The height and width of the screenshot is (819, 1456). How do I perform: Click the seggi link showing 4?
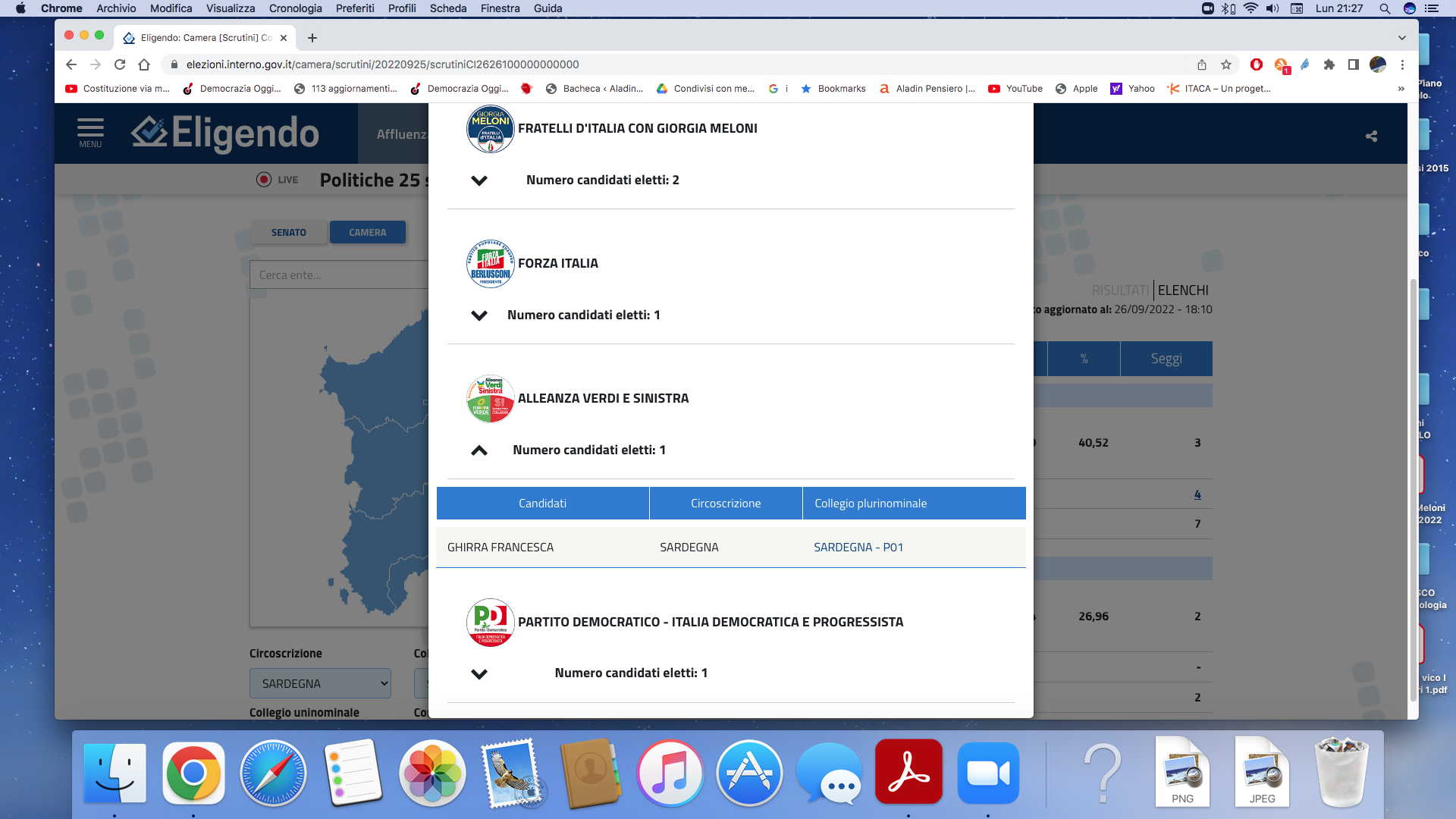(1197, 494)
